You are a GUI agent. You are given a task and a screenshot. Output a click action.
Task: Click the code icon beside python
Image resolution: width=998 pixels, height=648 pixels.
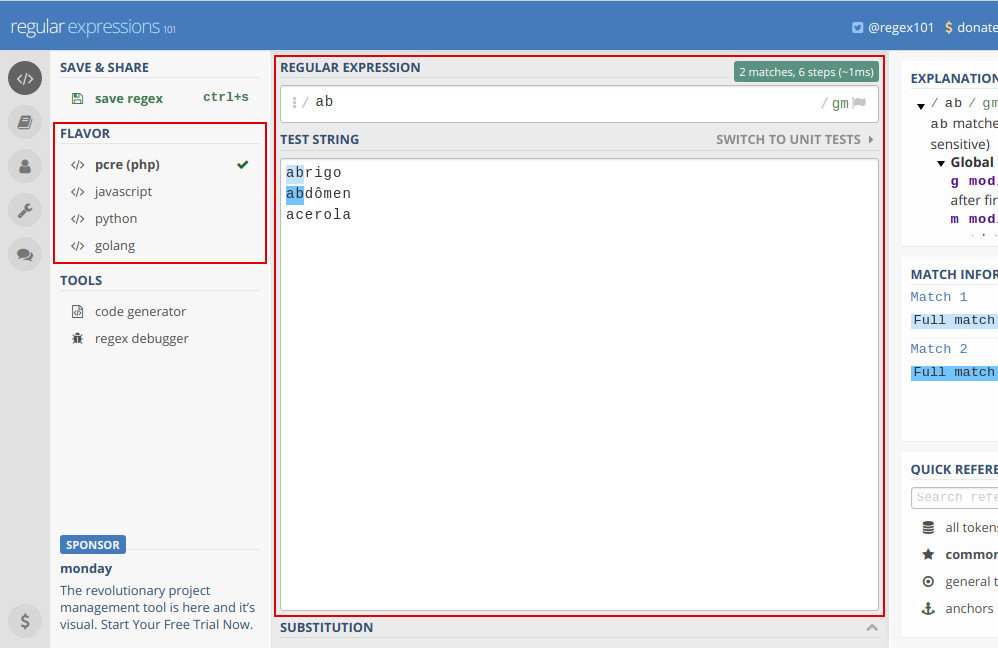pos(78,219)
